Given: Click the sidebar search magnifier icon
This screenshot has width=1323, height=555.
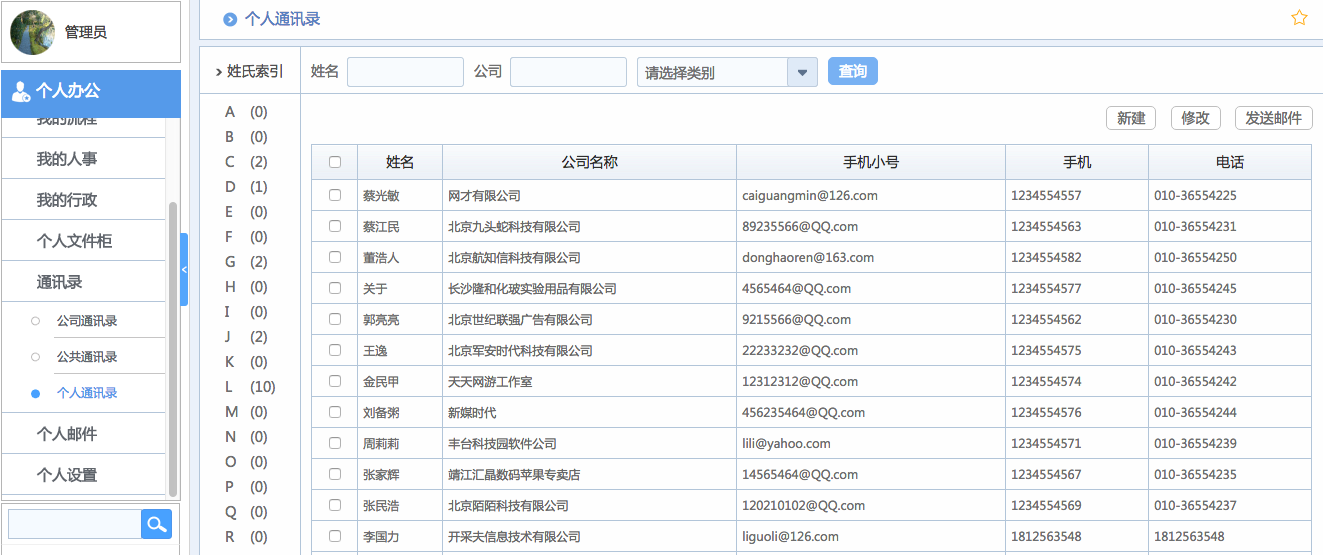Looking at the screenshot, I should pos(156,524).
